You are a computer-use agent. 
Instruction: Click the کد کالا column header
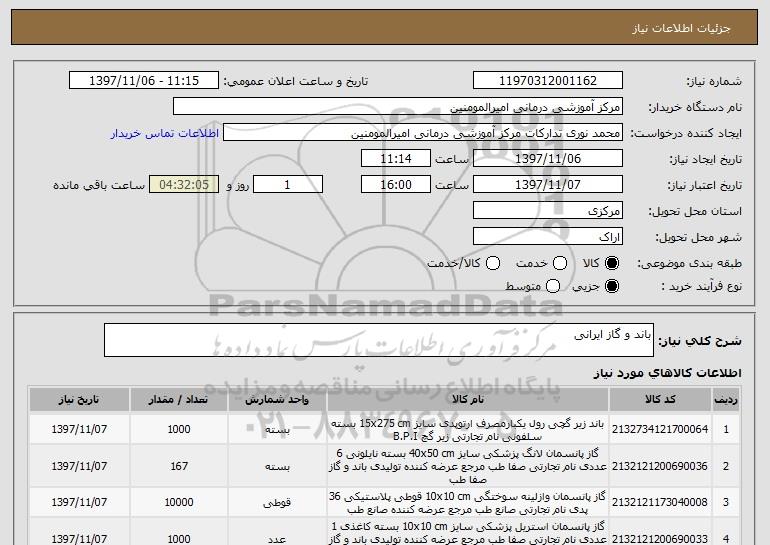(x=660, y=400)
